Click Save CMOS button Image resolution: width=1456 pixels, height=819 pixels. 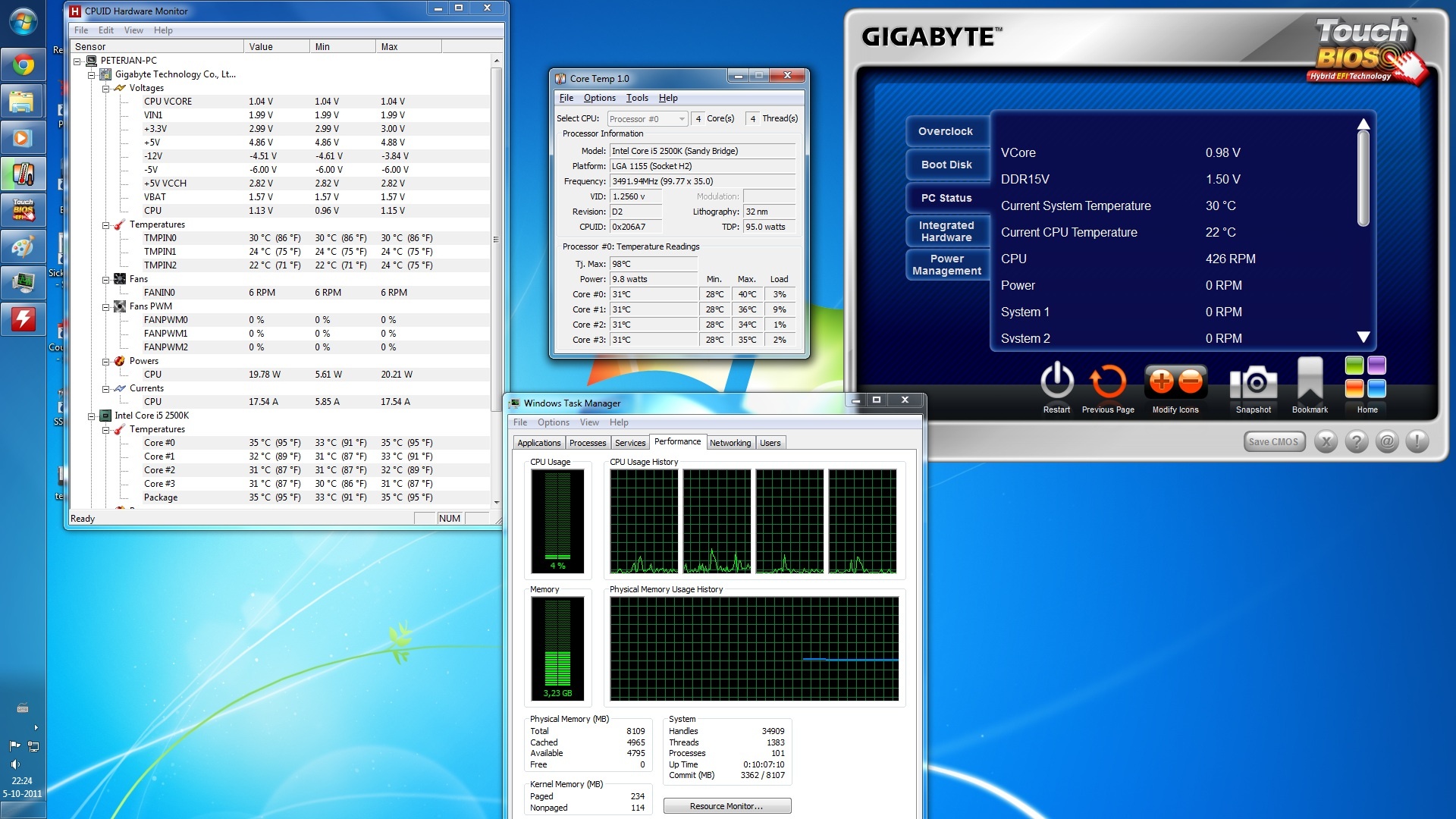click(x=1274, y=442)
